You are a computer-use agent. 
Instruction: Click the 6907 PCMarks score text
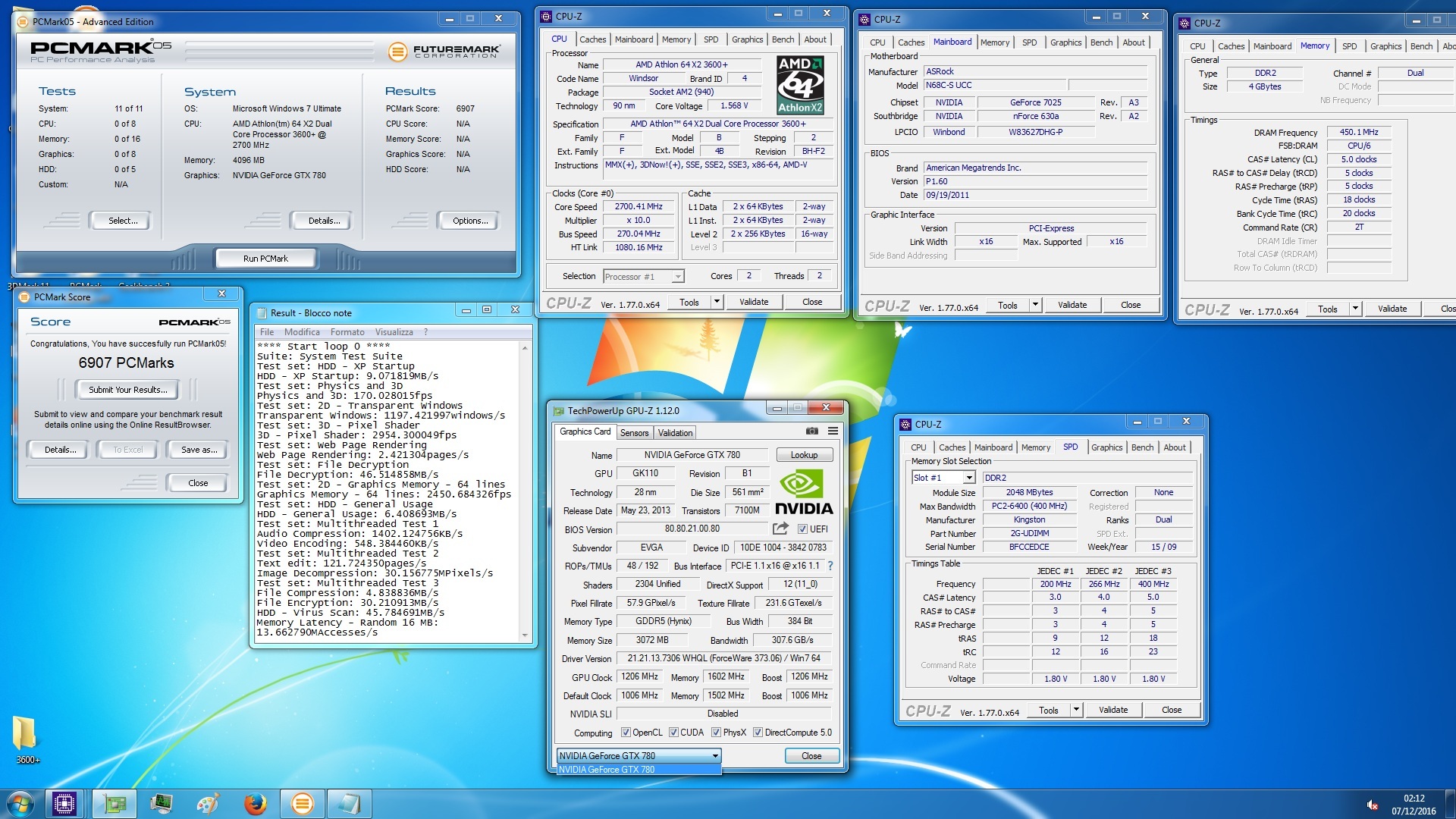[127, 363]
